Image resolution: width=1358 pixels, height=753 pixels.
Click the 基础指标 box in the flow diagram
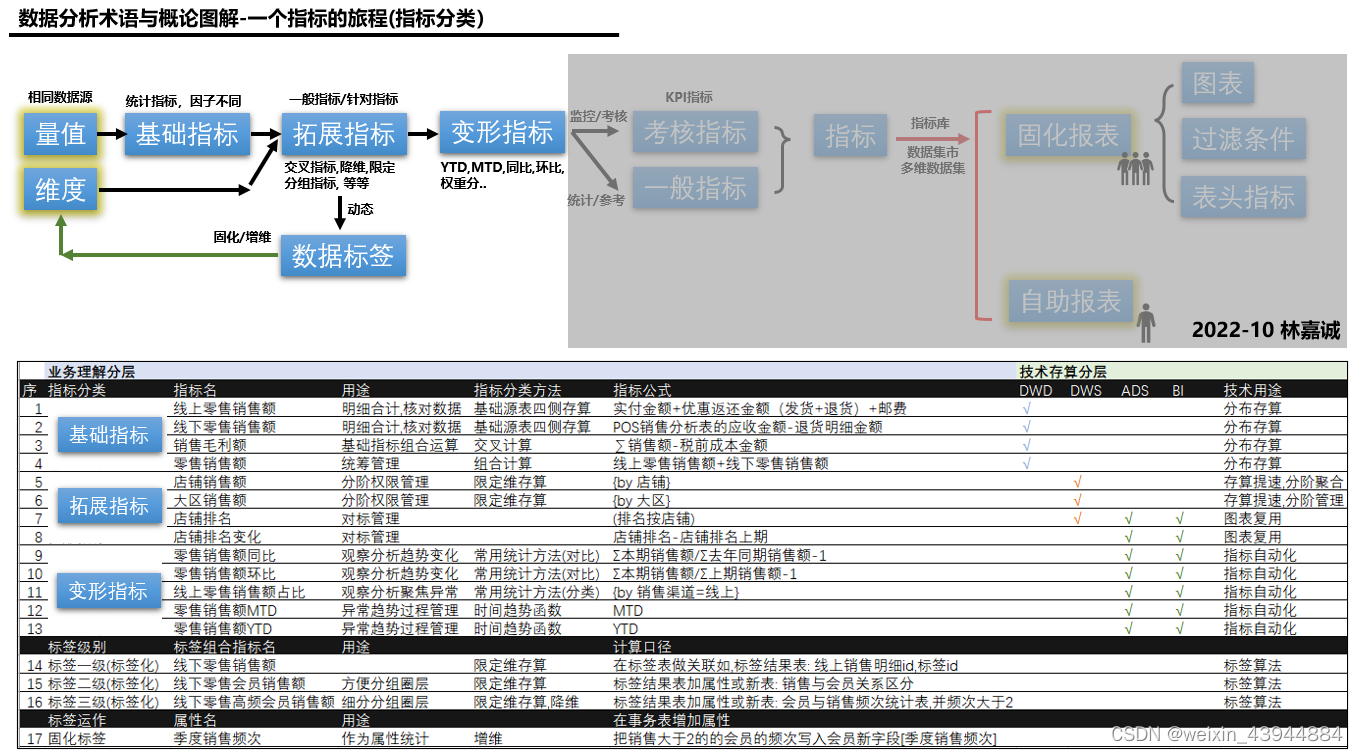(x=187, y=134)
